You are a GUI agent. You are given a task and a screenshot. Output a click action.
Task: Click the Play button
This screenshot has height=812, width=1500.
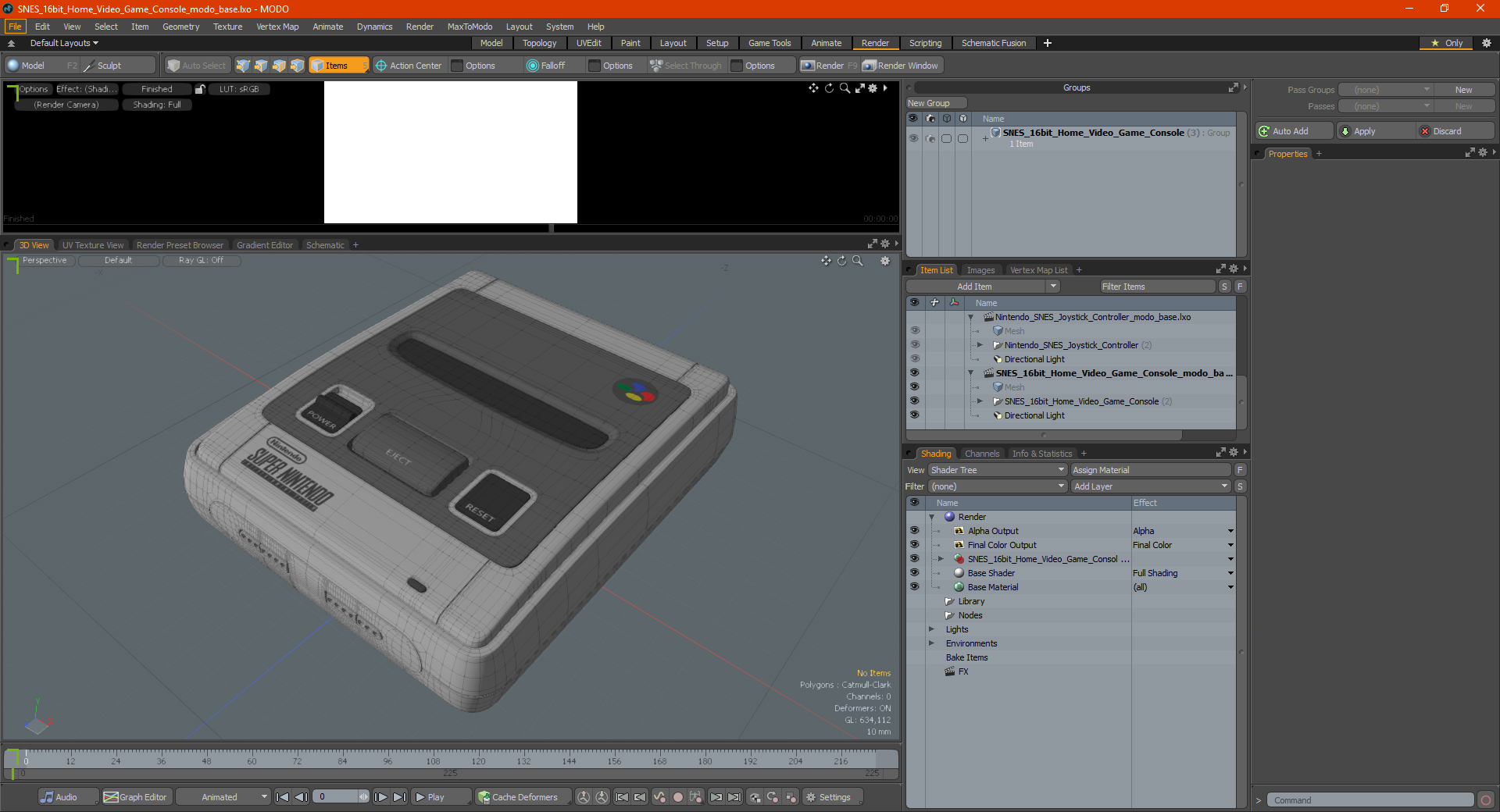[x=440, y=797]
